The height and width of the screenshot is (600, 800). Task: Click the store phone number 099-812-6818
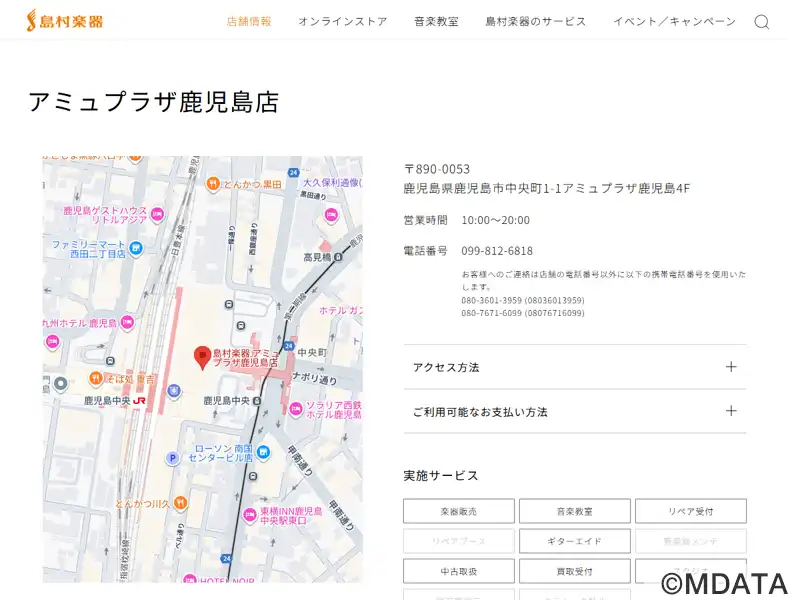tap(497, 251)
